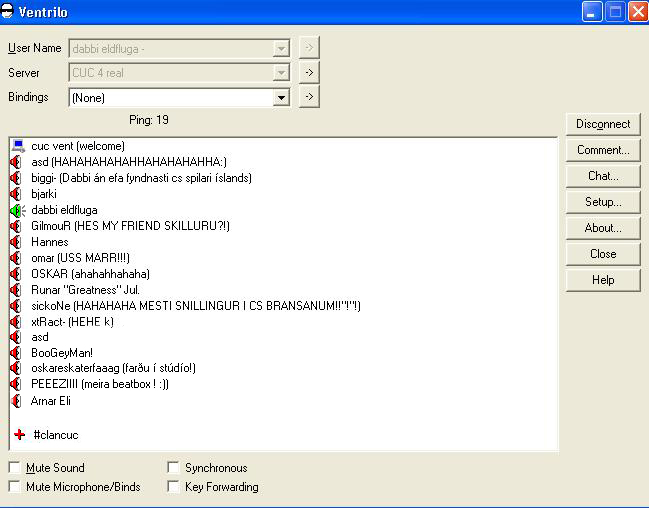The height and width of the screenshot is (508, 649).
Task: Close the Ventrilo window with X
Action: coord(638,12)
